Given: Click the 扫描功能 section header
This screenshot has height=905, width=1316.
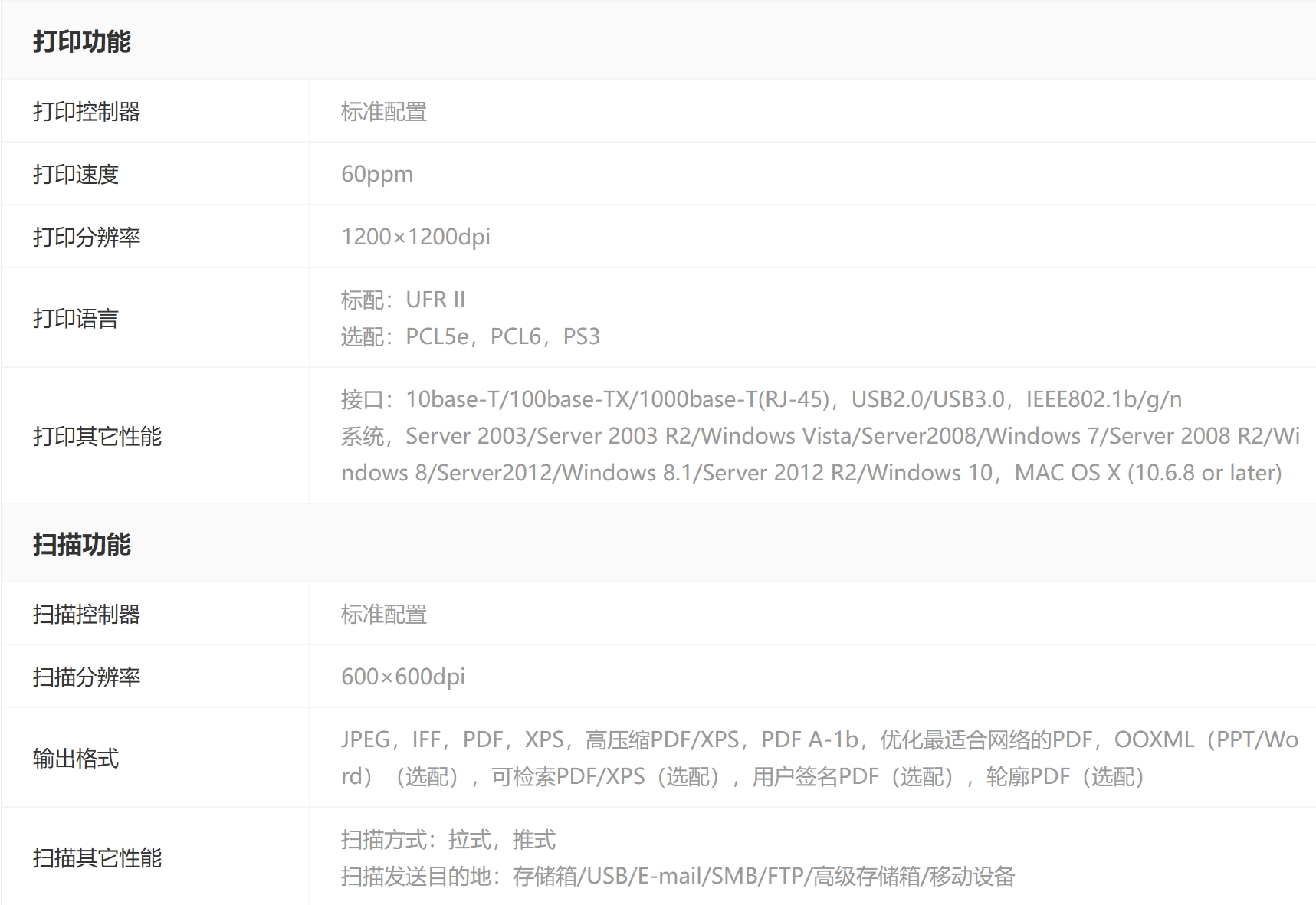Looking at the screenshot, I should click(82, 545).
